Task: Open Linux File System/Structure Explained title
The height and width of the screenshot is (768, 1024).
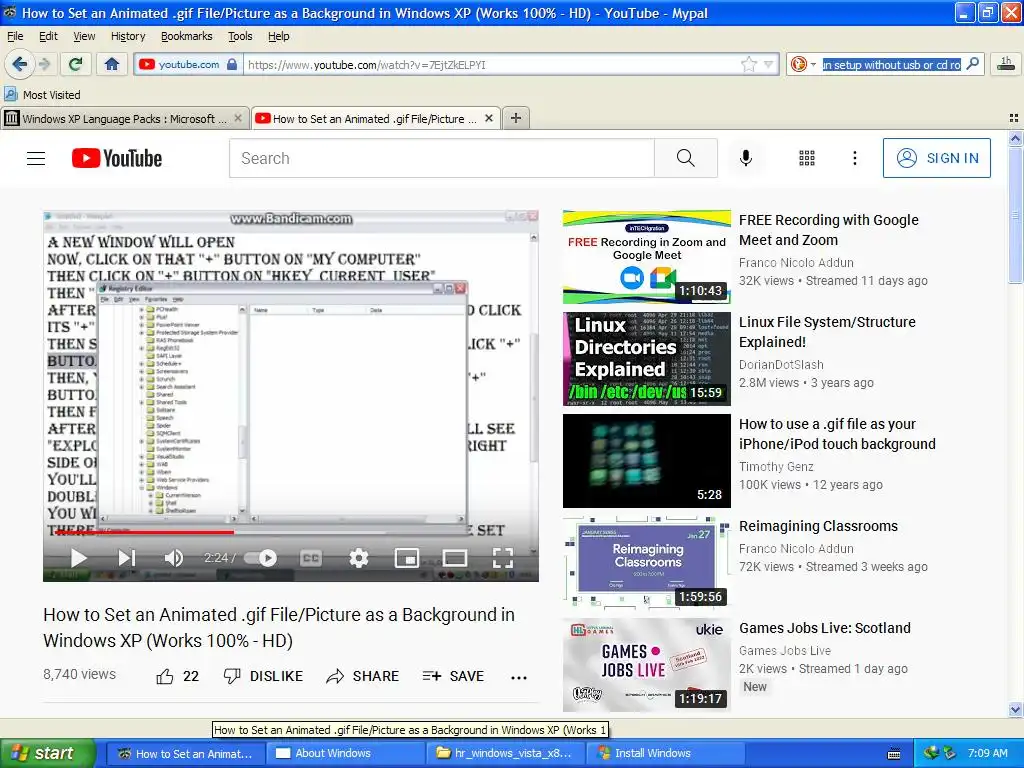Action: (x=827, y=332)
